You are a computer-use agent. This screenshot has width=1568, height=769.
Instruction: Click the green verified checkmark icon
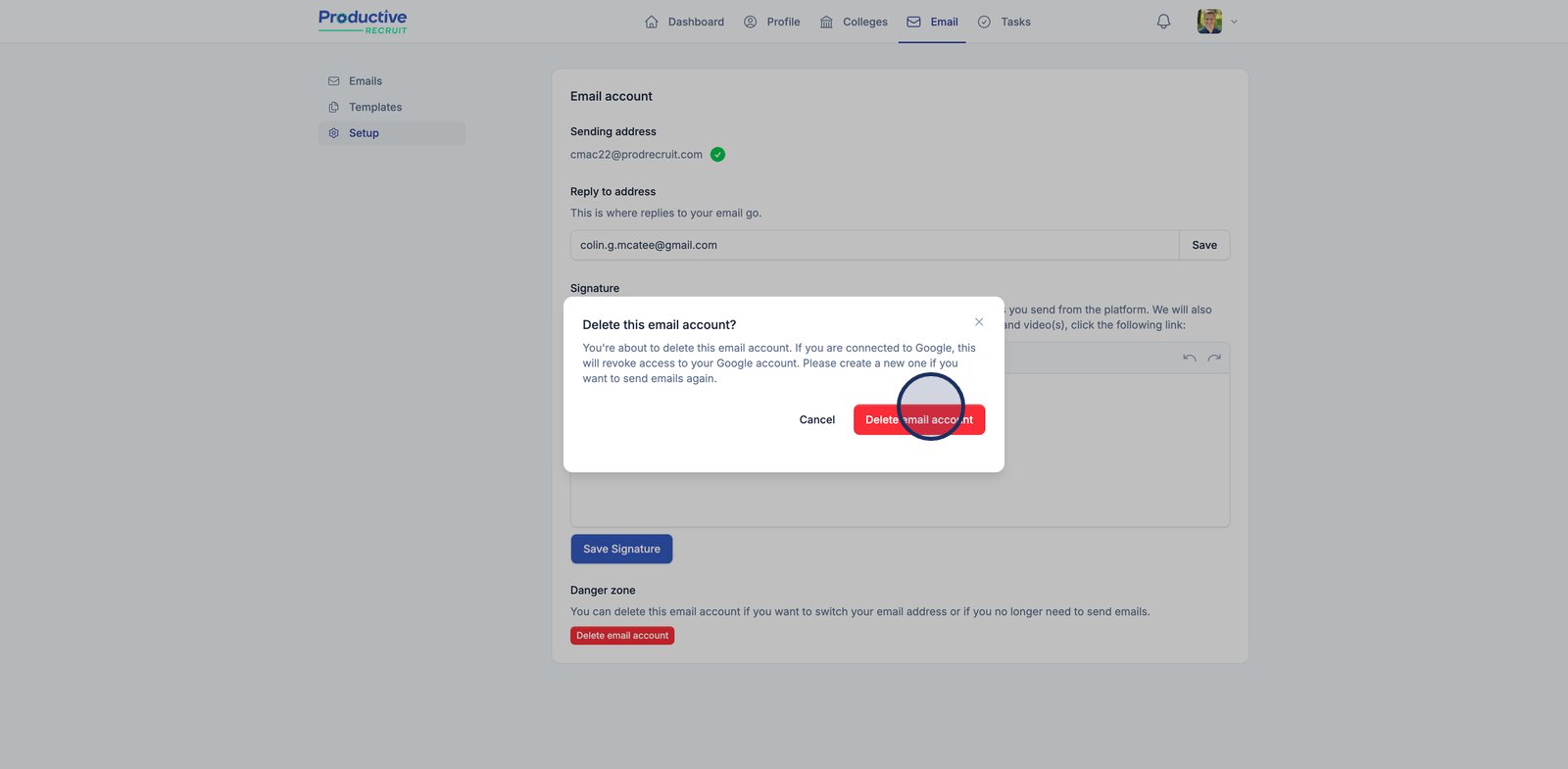[717, 155]
